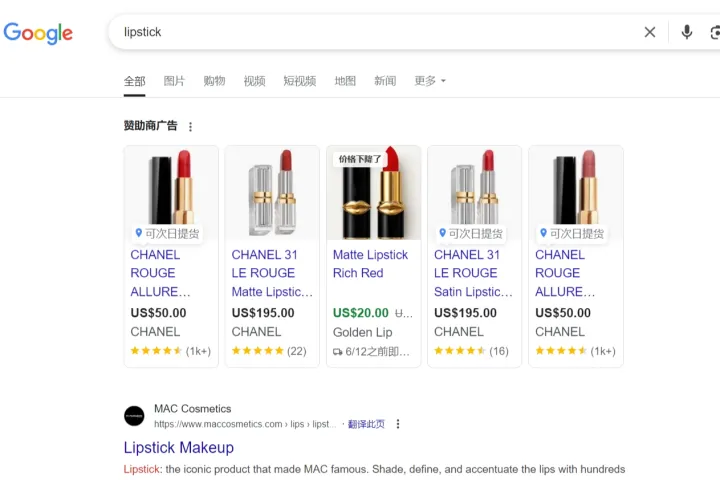720x480 pixels.
Task: Click US$20.00 green sale price
Action: pos(360,313)
